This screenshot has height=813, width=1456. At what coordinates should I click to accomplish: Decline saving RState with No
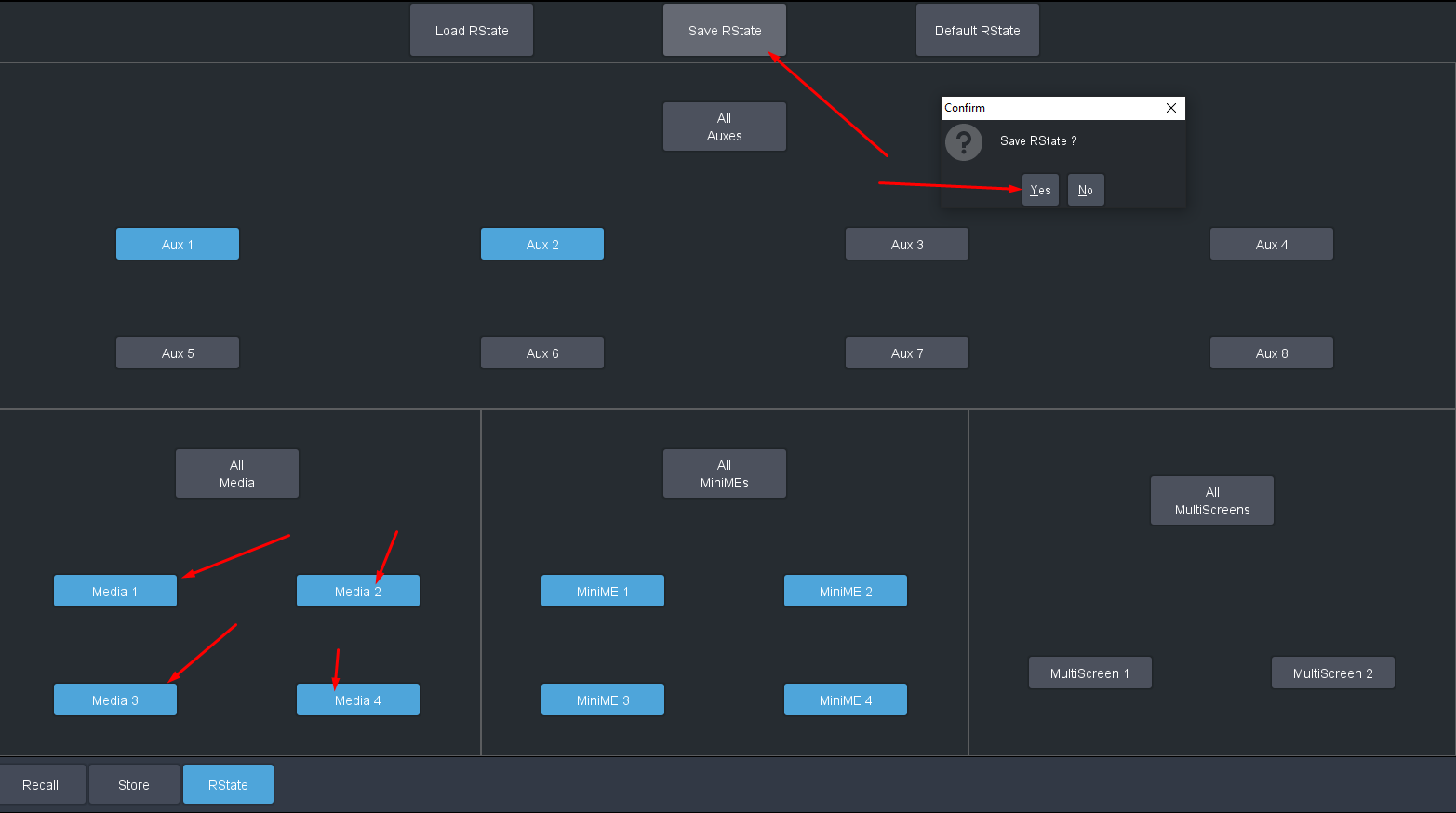coord(1086,190)
